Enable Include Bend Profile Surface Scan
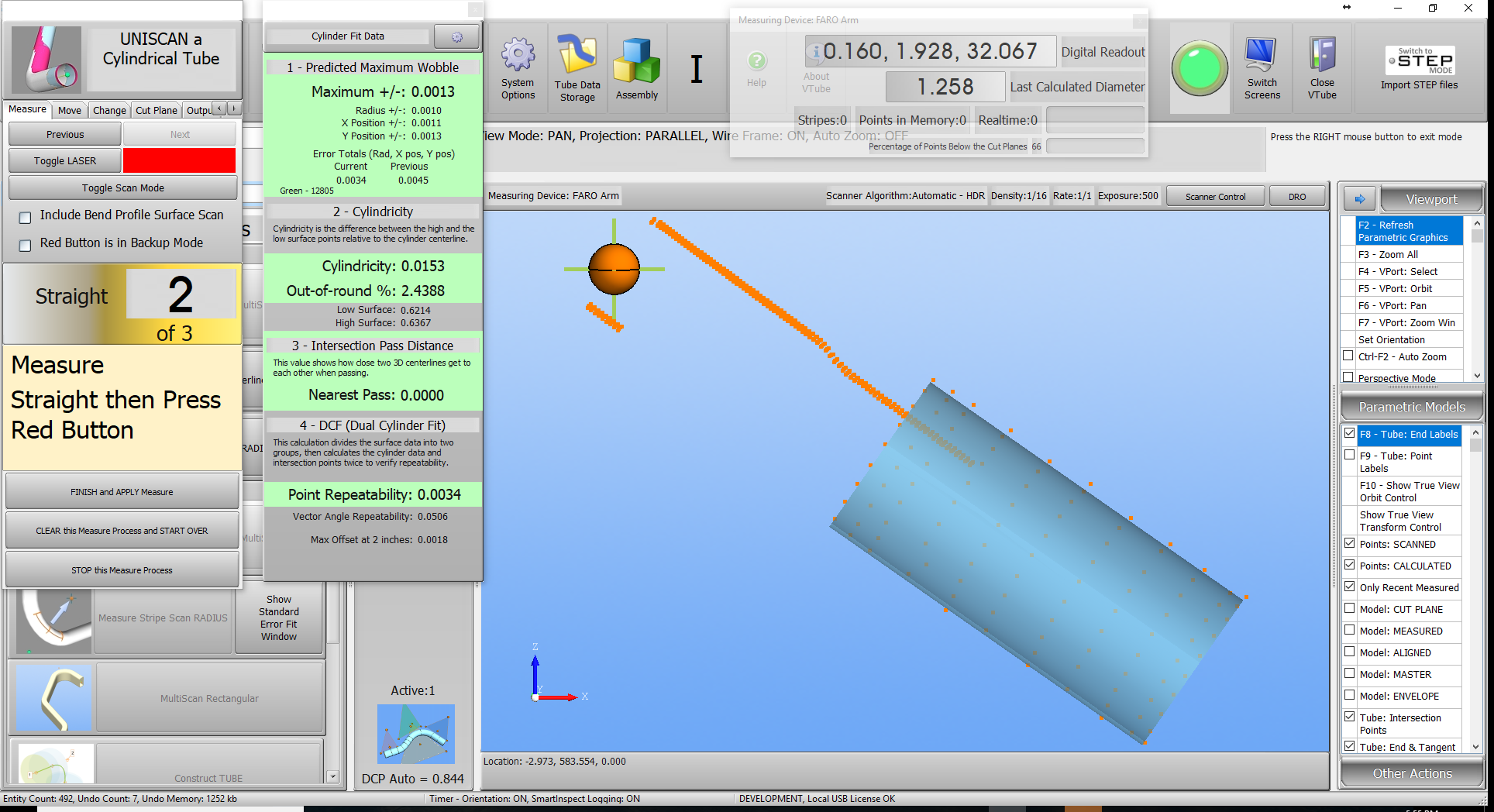 point(26,218)
